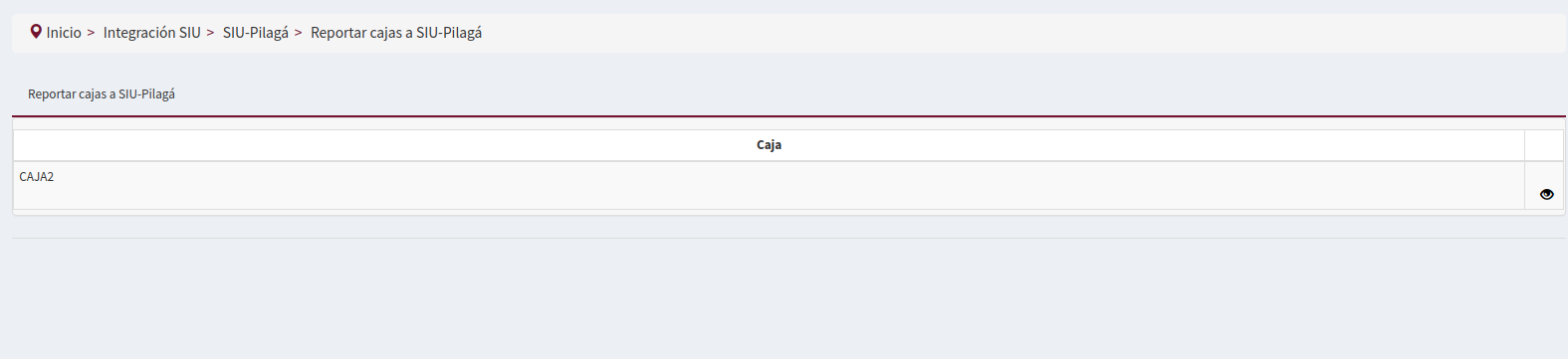
Task: Open Integración SIU breadcrumb link
Action: tap(152, 33)
